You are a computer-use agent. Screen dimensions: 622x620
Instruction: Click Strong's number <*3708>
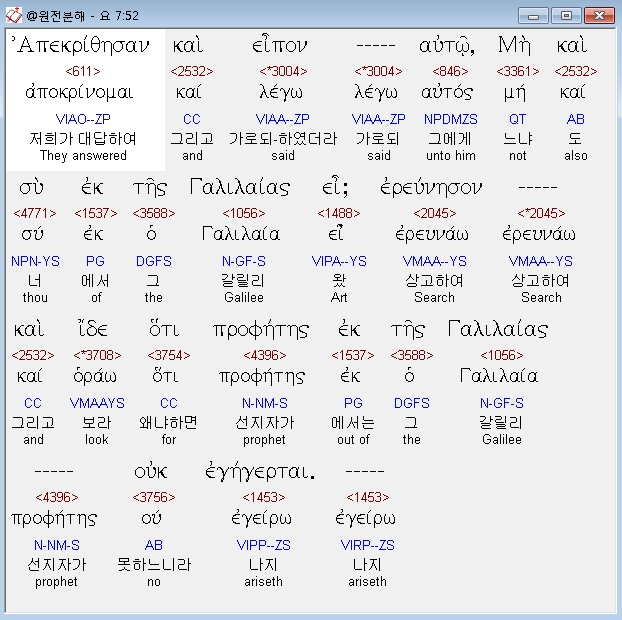(x=97, y=355)
